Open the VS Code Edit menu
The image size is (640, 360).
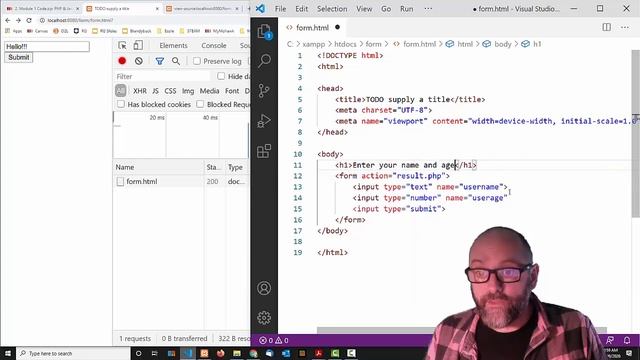coord(302,9)
